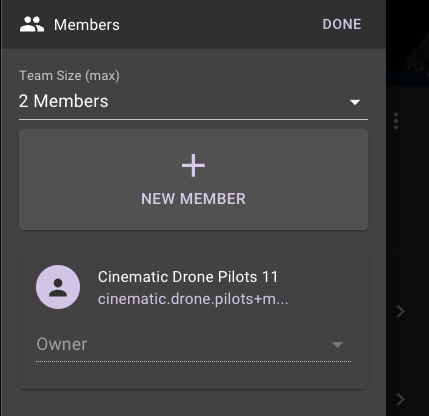
Task: Click the upper right-pointing chevron arrow
Action: 401,311
